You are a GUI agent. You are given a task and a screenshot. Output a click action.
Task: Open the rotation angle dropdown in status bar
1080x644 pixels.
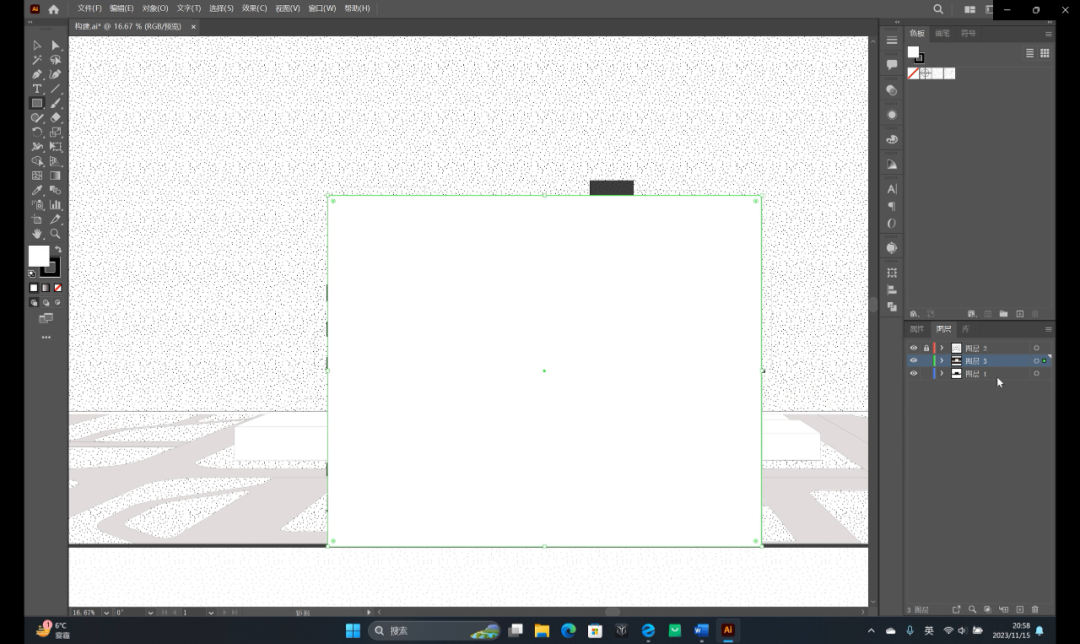150,612
